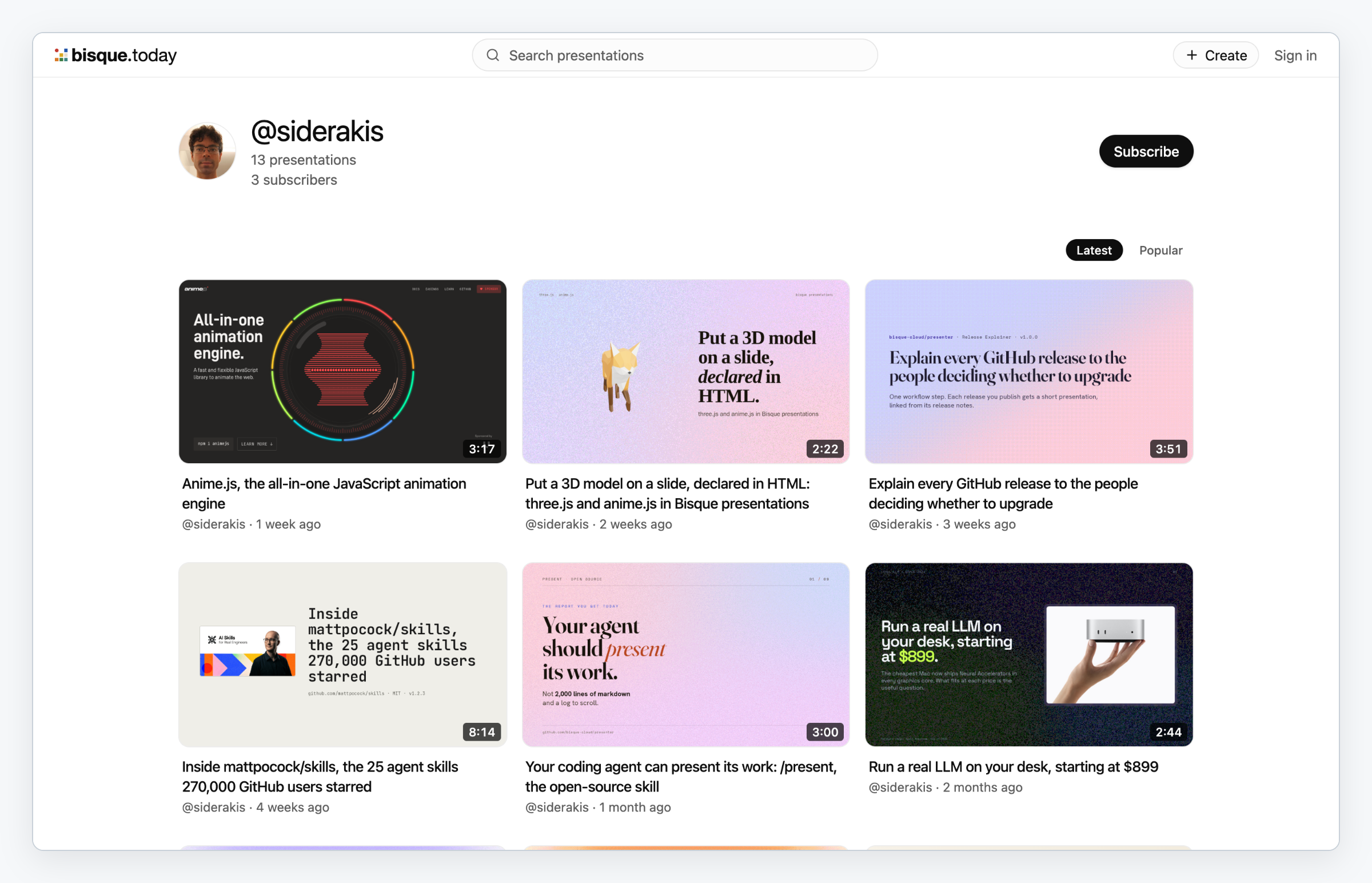This screenshot has width=1372, height=883.
Task: Click the Your coding agent can present title
Action: click(x=681, y=777)
